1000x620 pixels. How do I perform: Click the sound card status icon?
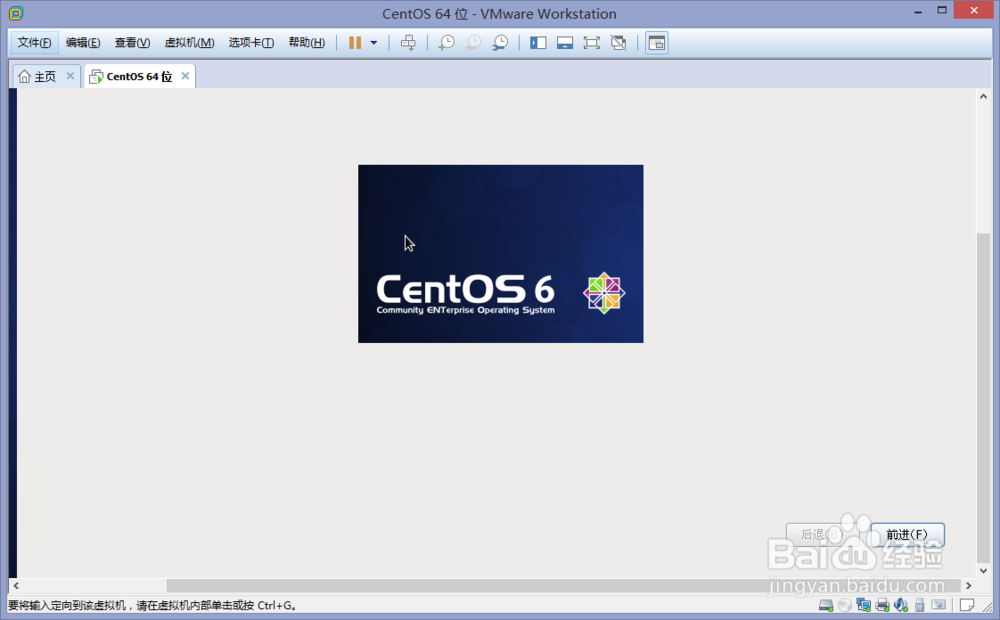(901, 605)
